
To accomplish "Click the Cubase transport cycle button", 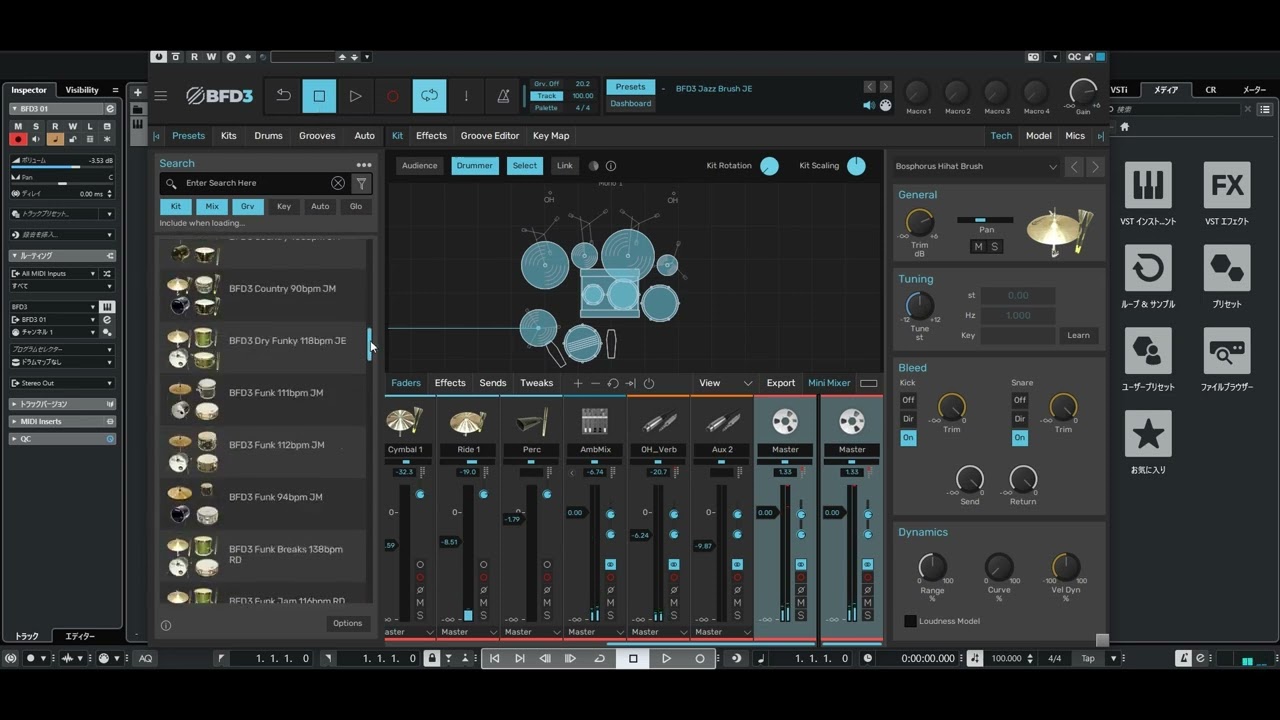I will click(x=599, y=658).
